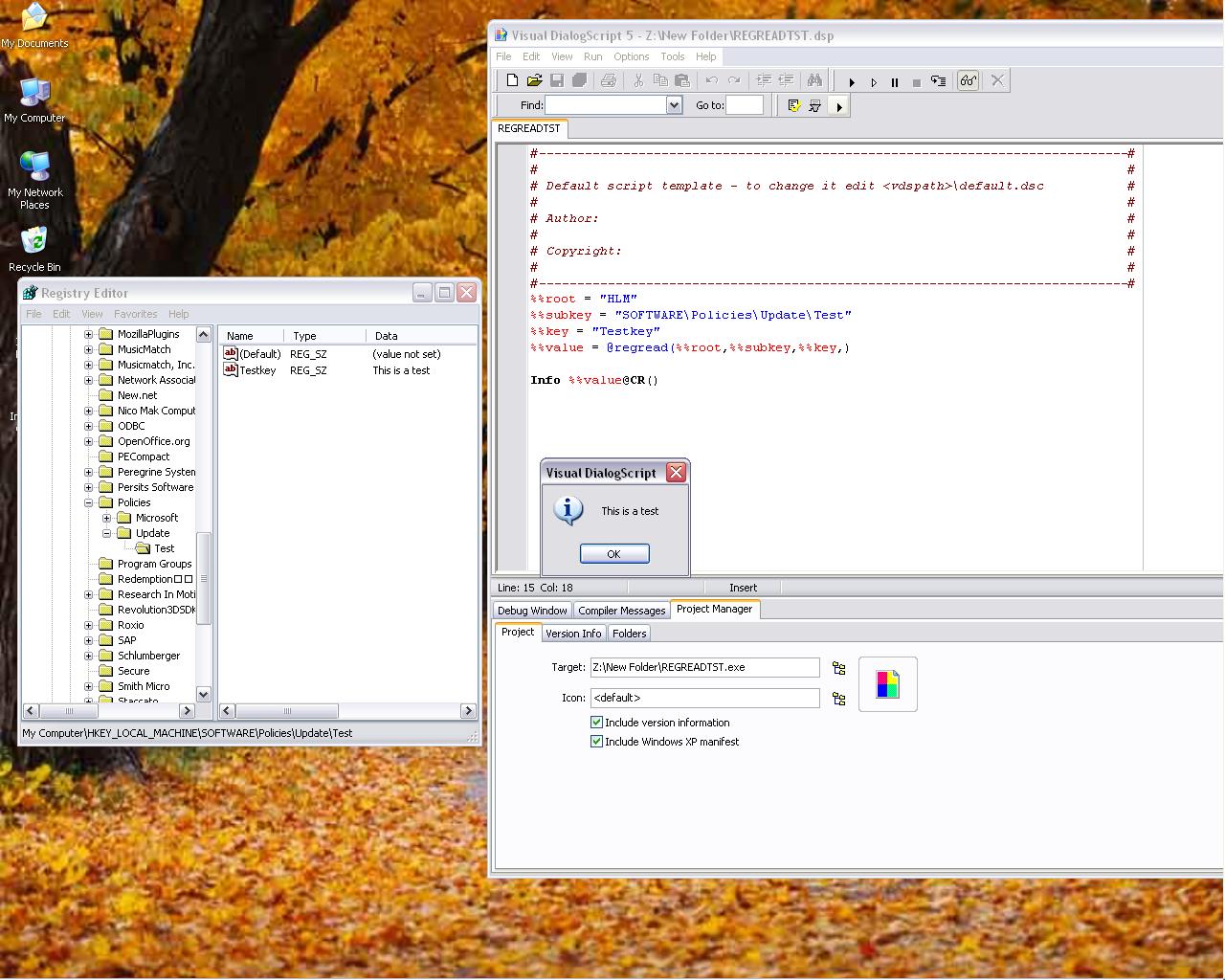Screen dimensions: 1225x980
Task: Click the arrow-into-lines debug icon
Action: [939, 82]
